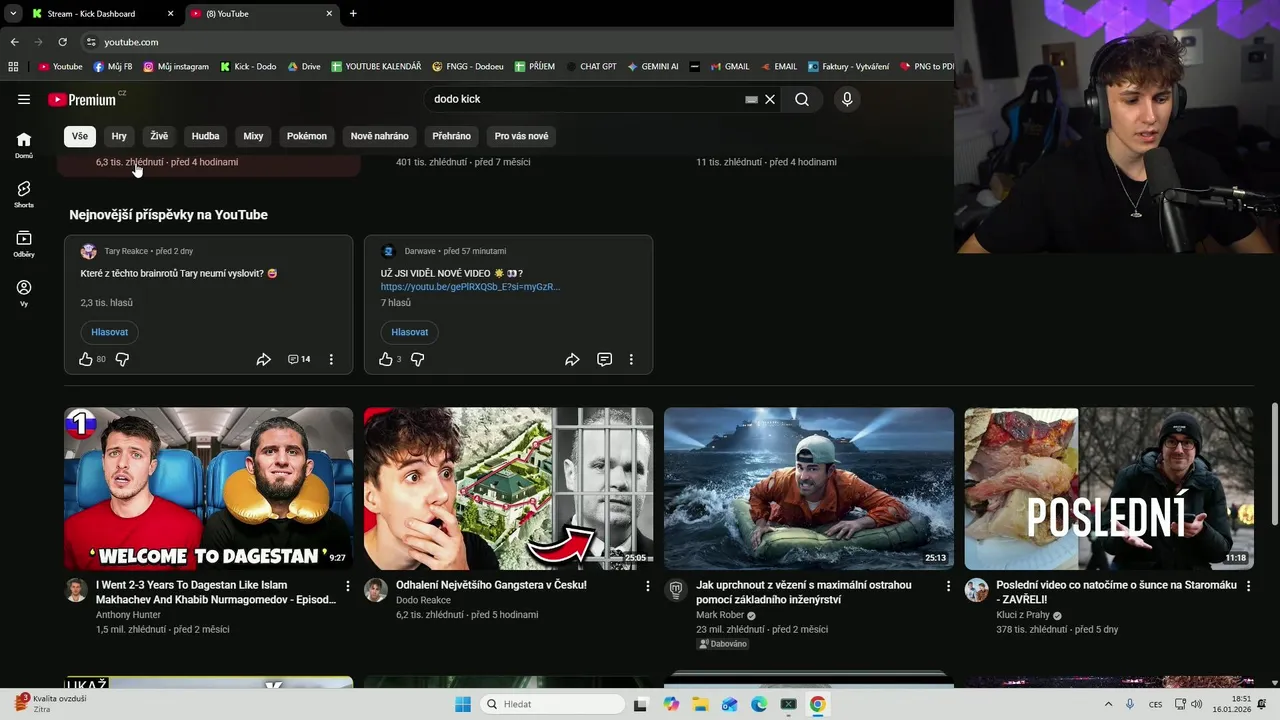Screen dimensions: 1280x720
Task: Open the Anthony Hunter channel link
Action: click(128, 615)
